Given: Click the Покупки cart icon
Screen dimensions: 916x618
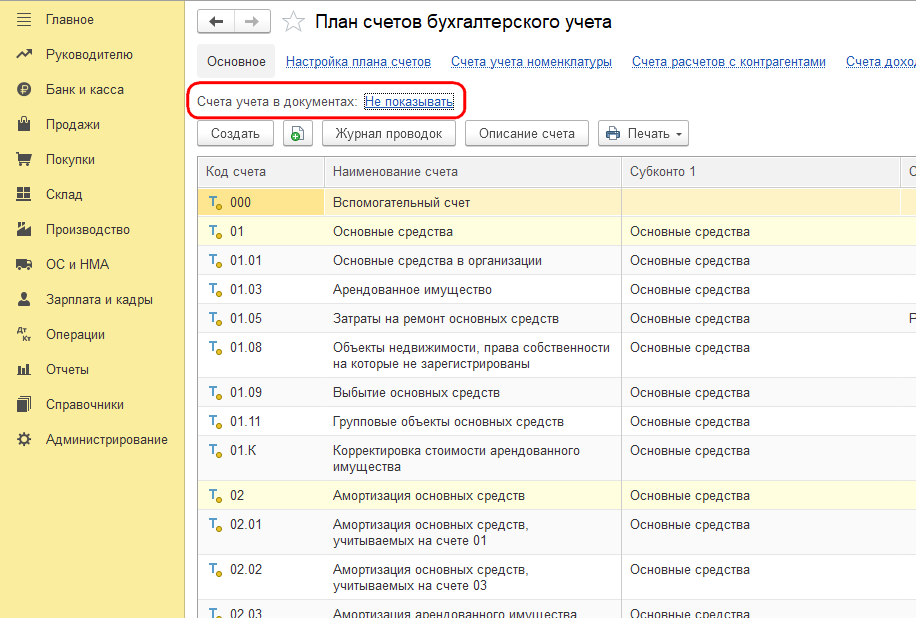Looking at the screenshot, I should pos(24,159).
